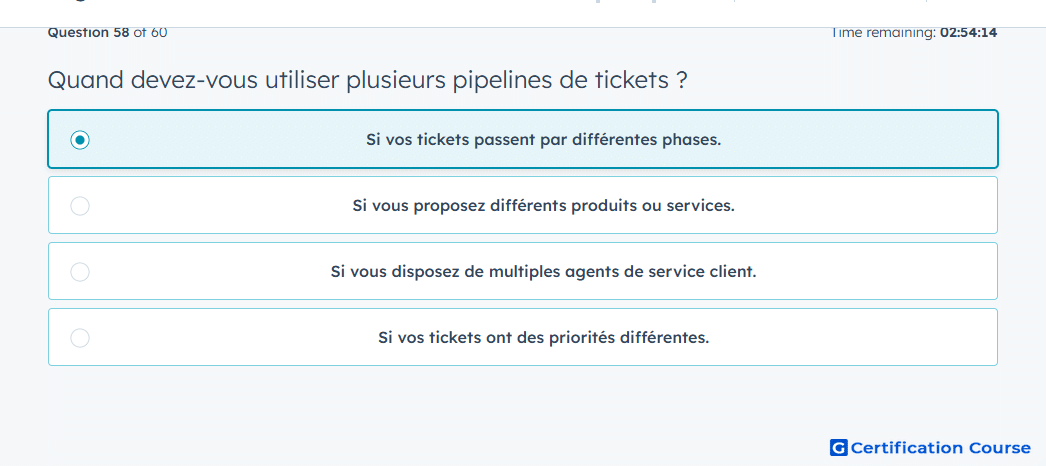Click the text 'Si vos tickets passent par différentes phases.'
The height and width of the screenshot is (466, 1046).
(x=544, y=140)
